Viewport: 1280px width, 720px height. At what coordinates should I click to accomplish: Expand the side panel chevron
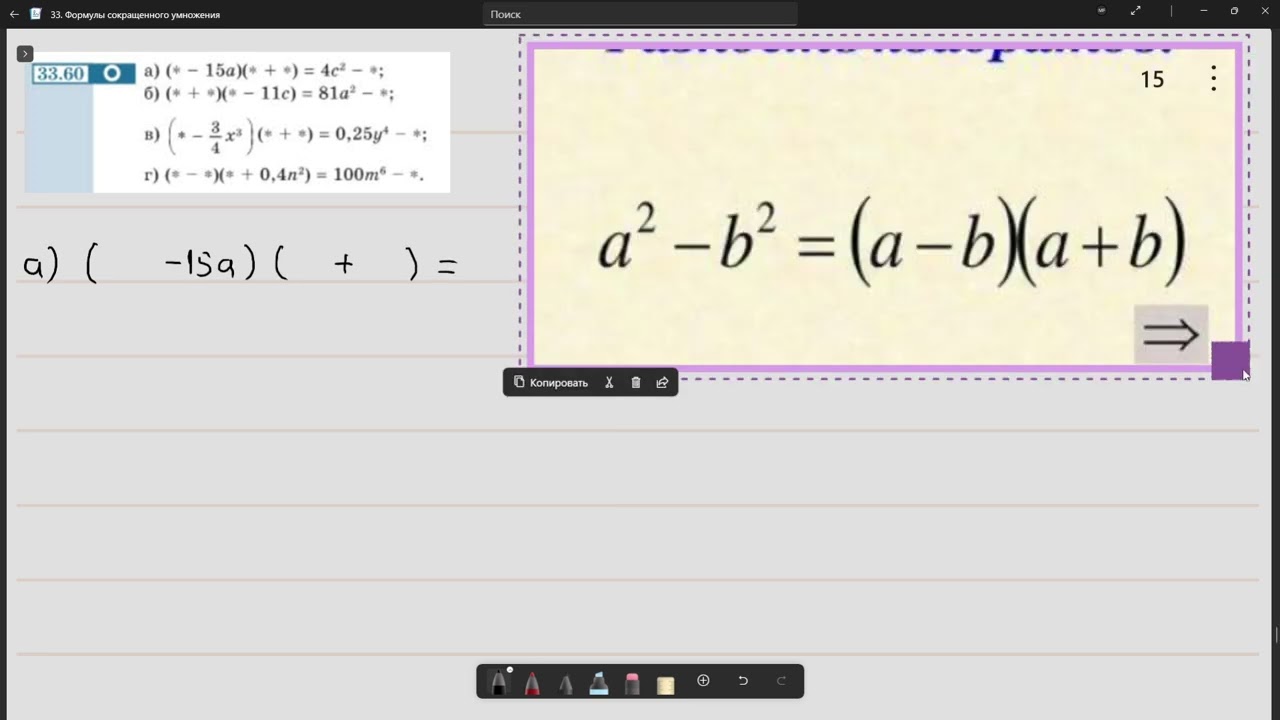(x=25, y=53)
